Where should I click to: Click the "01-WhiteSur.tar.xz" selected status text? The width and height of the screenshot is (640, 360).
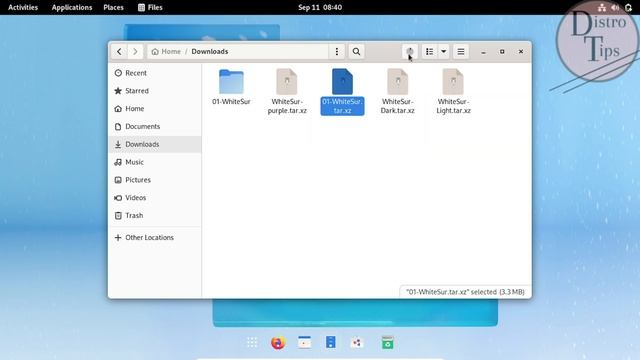tap(465, 292)
